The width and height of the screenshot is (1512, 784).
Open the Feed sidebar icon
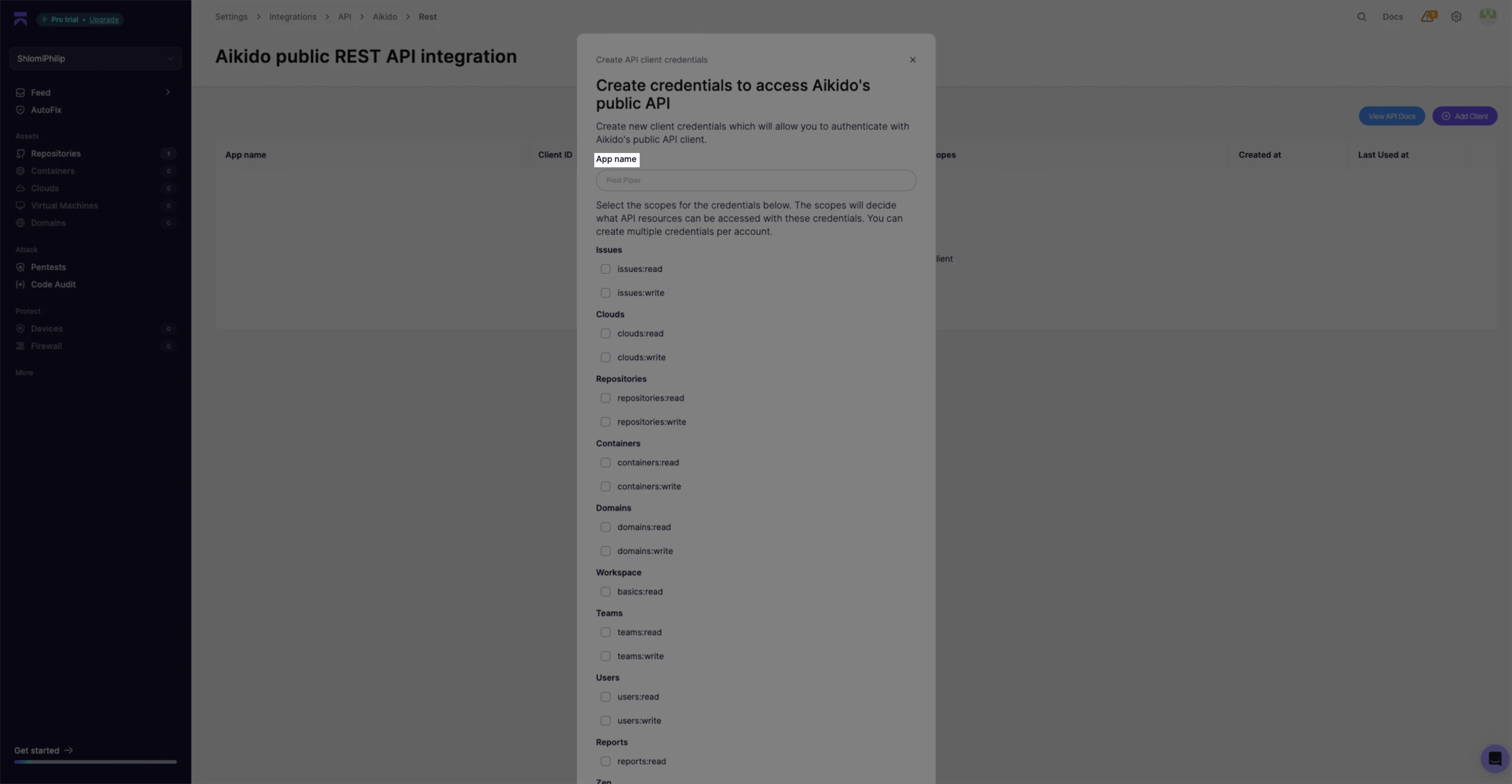20,93
